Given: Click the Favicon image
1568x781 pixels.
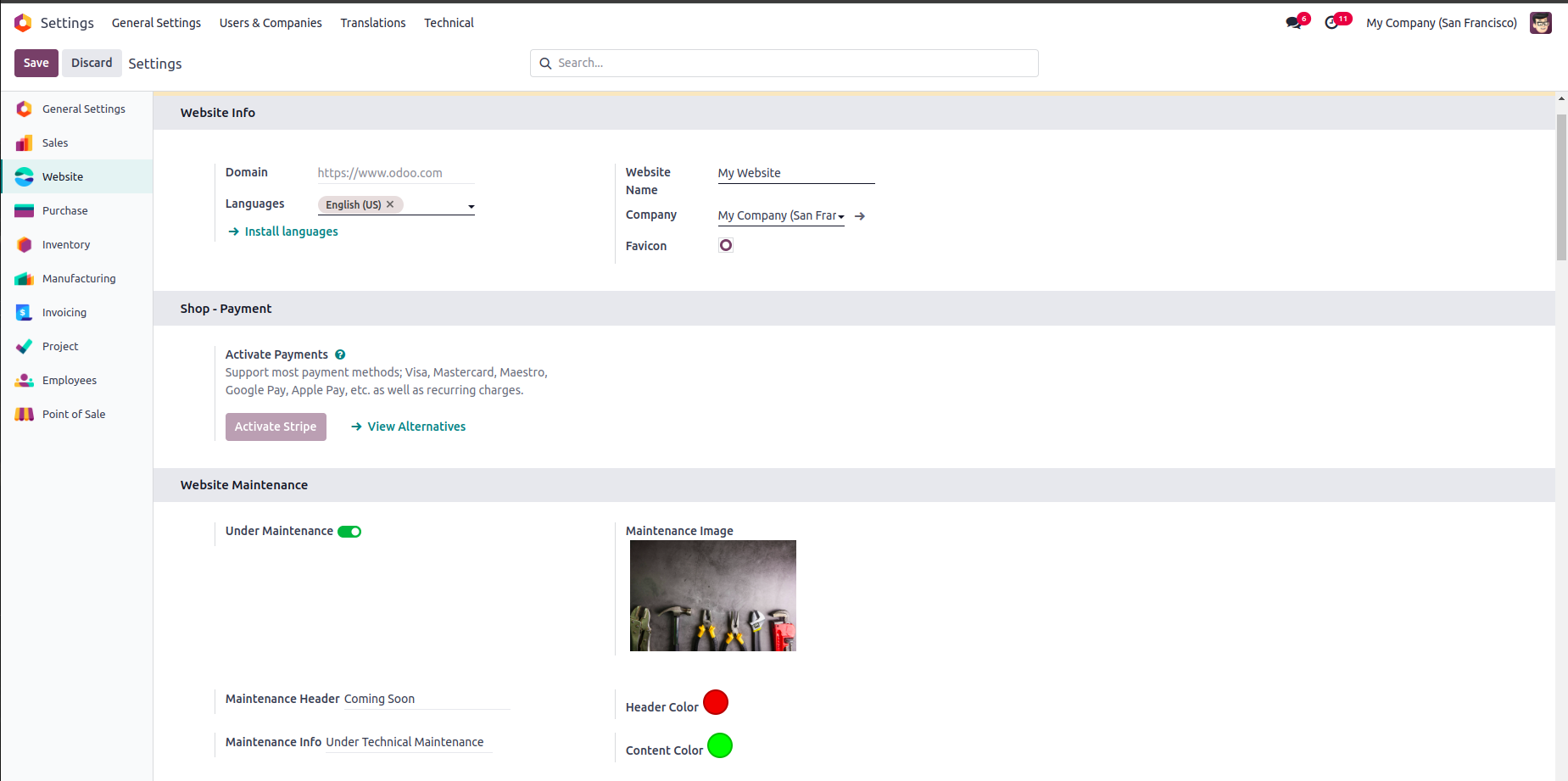Looking at the screenshot, I should pos(726,245).
